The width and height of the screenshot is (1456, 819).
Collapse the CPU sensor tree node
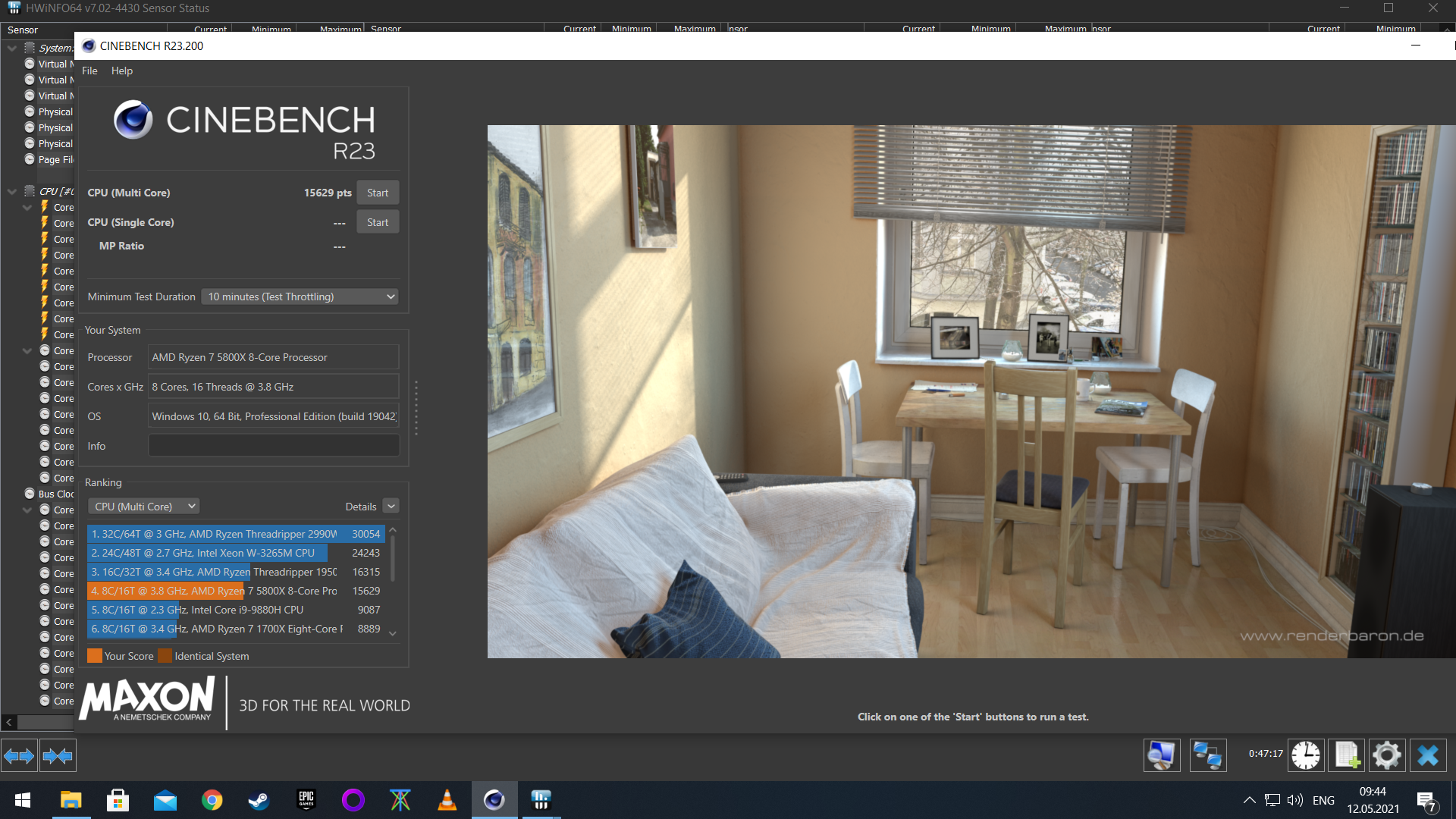coord(12,191)
